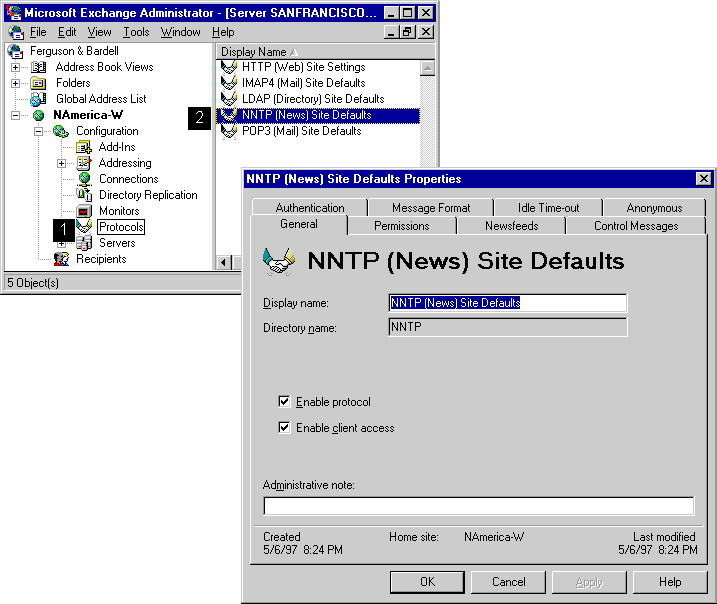Viewport: 717px width, 604px height.
Task: Click the Administrative note input field
Action: point(479,506)
